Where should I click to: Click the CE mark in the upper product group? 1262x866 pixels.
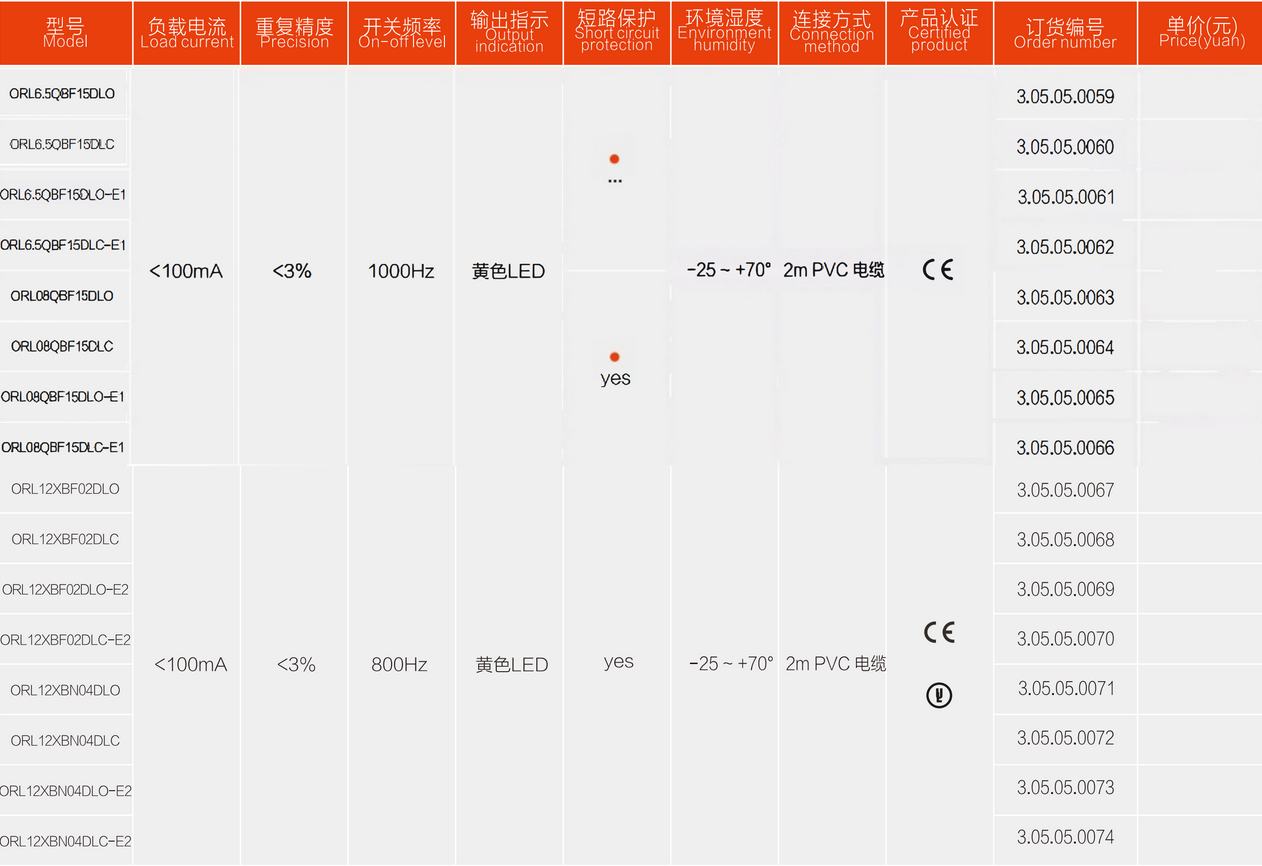(x=938, y=269)
